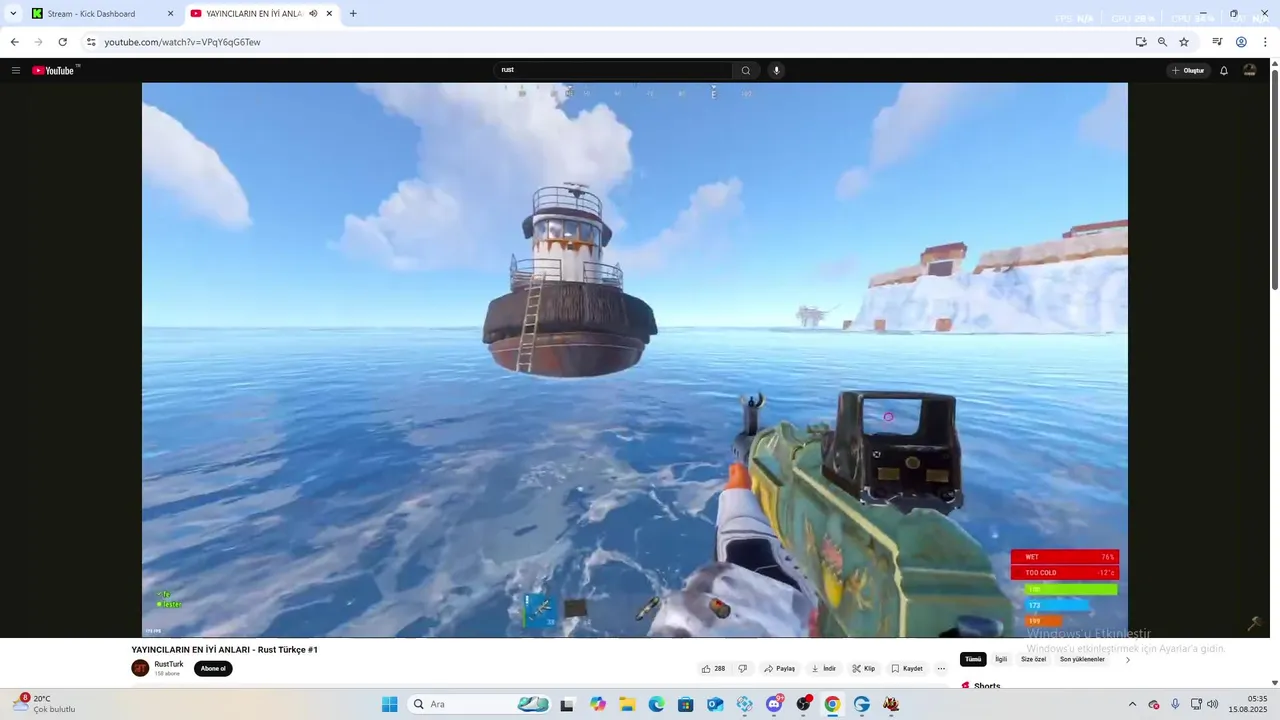Share the video using Paylaş

[780, 668]
